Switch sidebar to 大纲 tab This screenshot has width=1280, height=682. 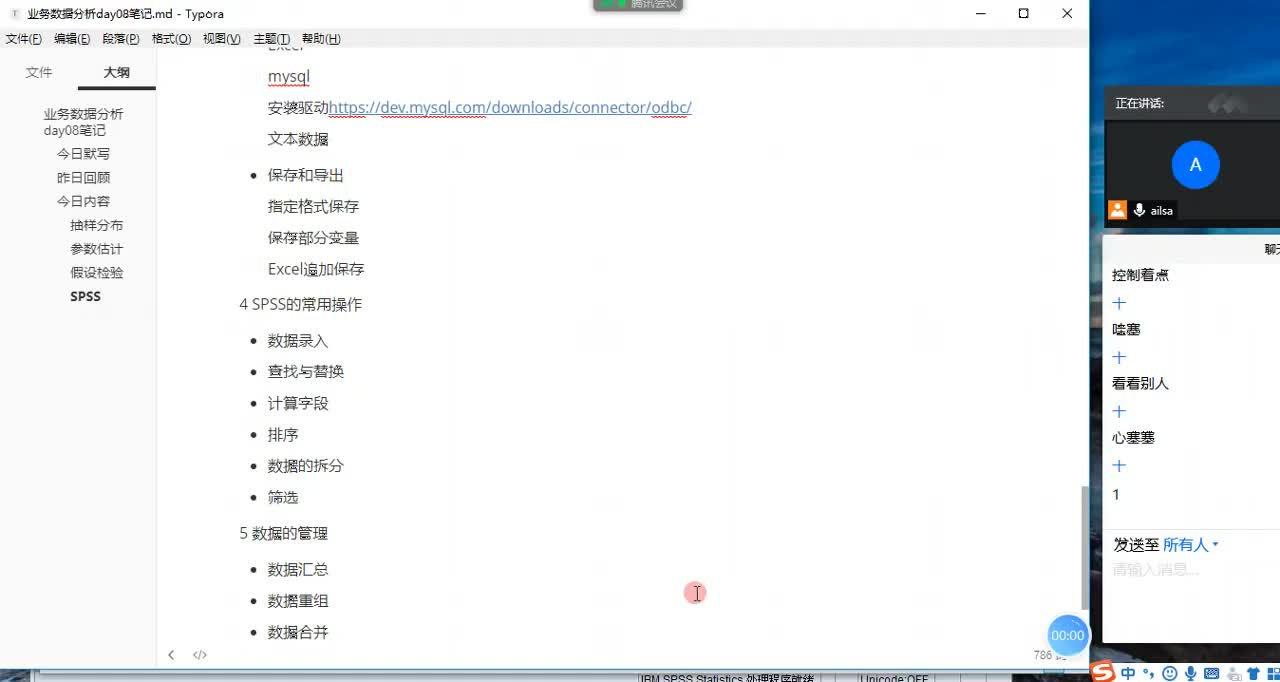tap(117, 73)
